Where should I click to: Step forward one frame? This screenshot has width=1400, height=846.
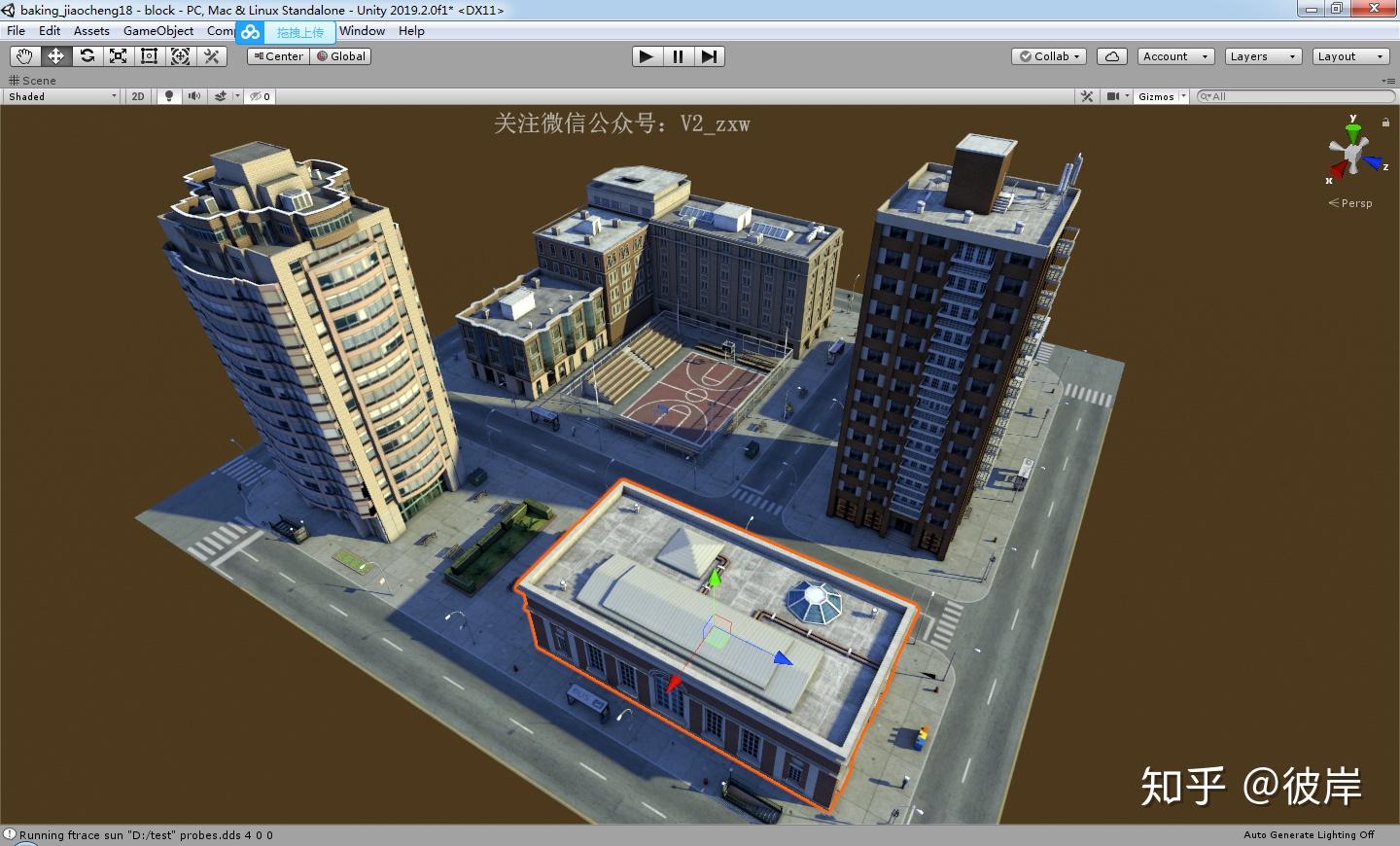[x=710, y=56]
